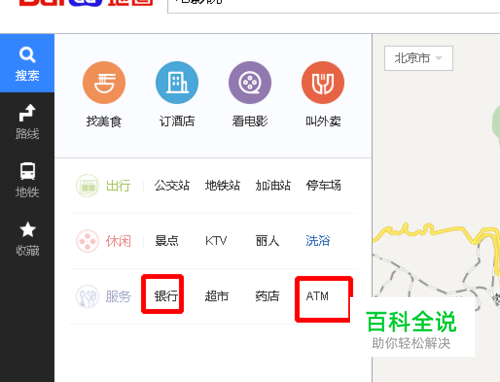
Task: Click the 找美食 label text
Action: (104, 121)
